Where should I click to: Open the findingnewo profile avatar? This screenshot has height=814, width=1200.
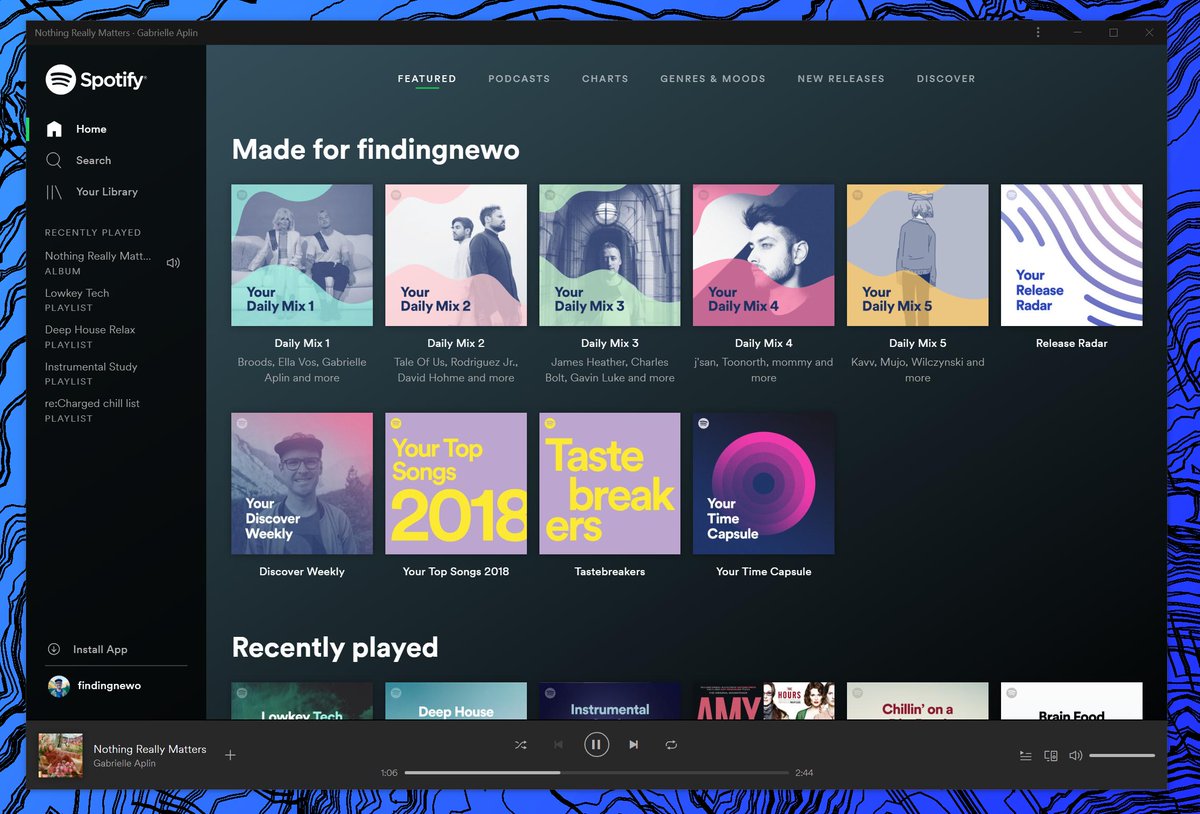(x=58, y=686)
